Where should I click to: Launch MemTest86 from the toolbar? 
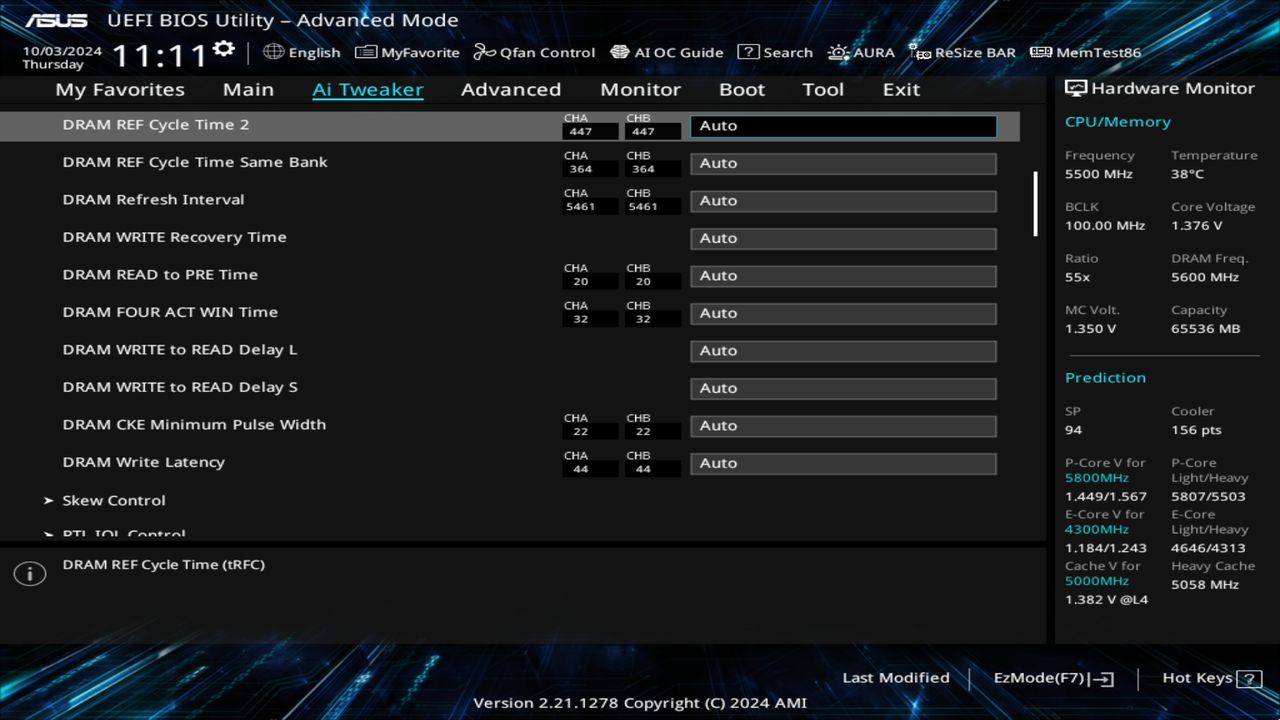1085,52
